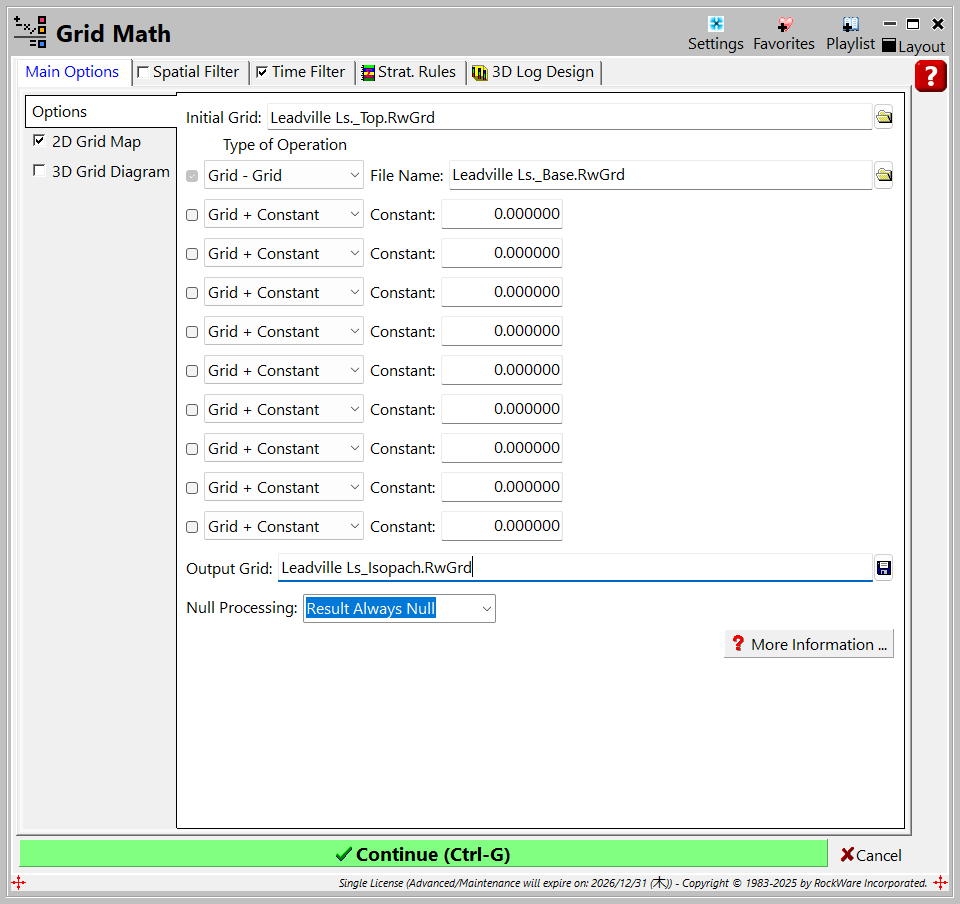Uncheck the 2D Grid Map option
Image resolution: width=960 pixels, height=904 pixels.
(39, 141)
